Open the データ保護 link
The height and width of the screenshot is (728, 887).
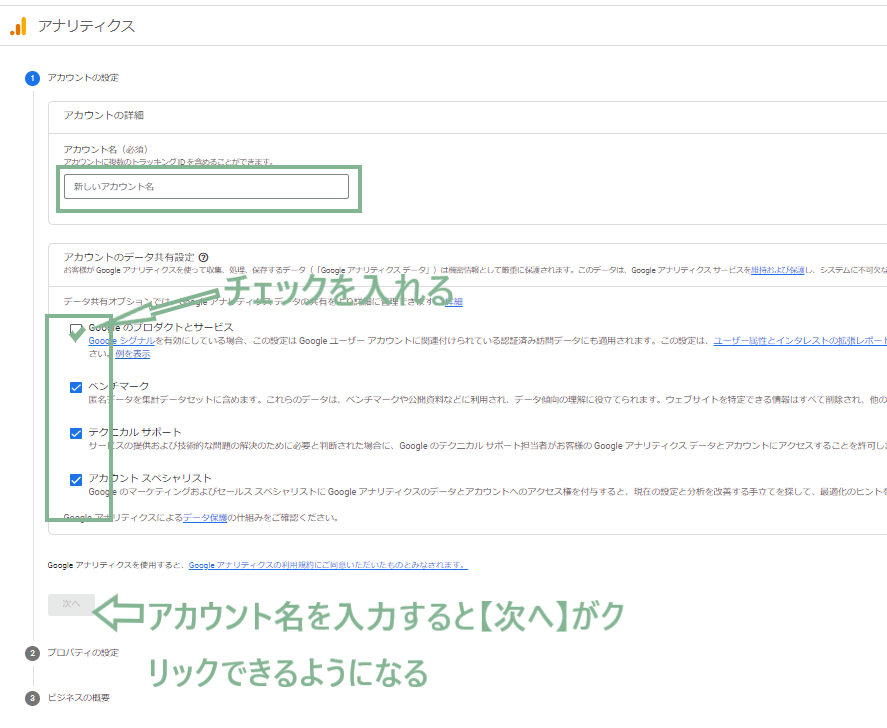click(x=205, y=518)
